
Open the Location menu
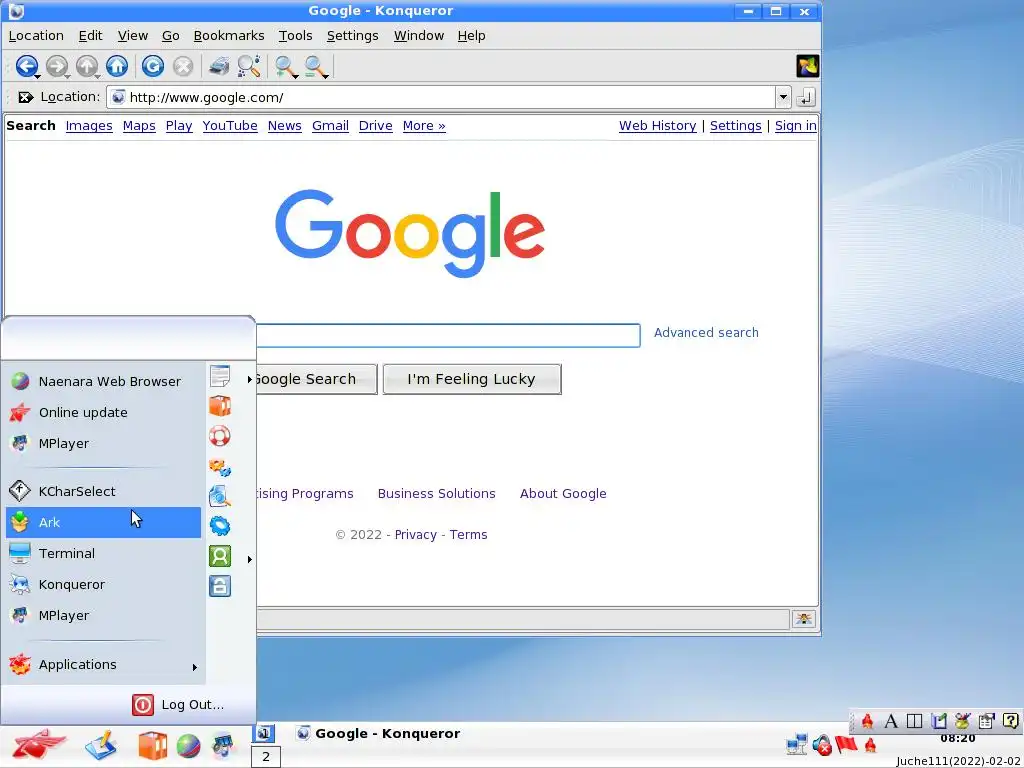(x=36, y=35)
